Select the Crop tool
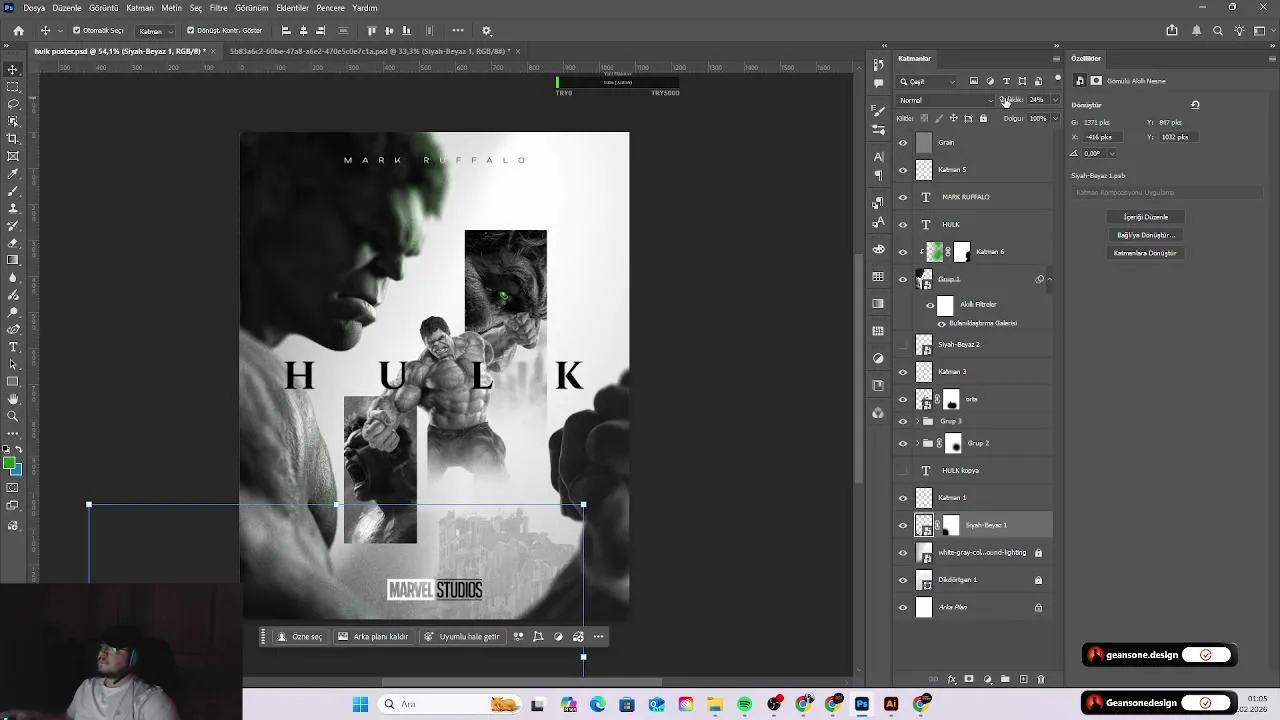The image size is (1280, 720). [13, 139]
